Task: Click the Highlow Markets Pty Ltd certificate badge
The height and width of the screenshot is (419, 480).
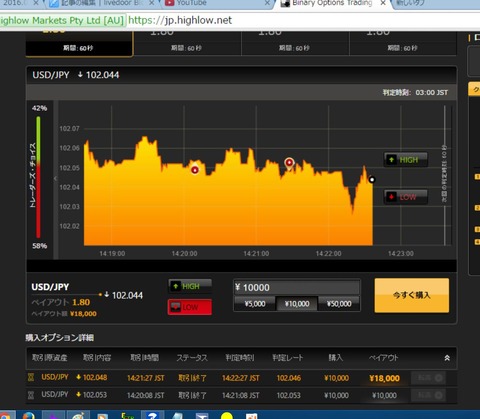Action: (63, 20)
